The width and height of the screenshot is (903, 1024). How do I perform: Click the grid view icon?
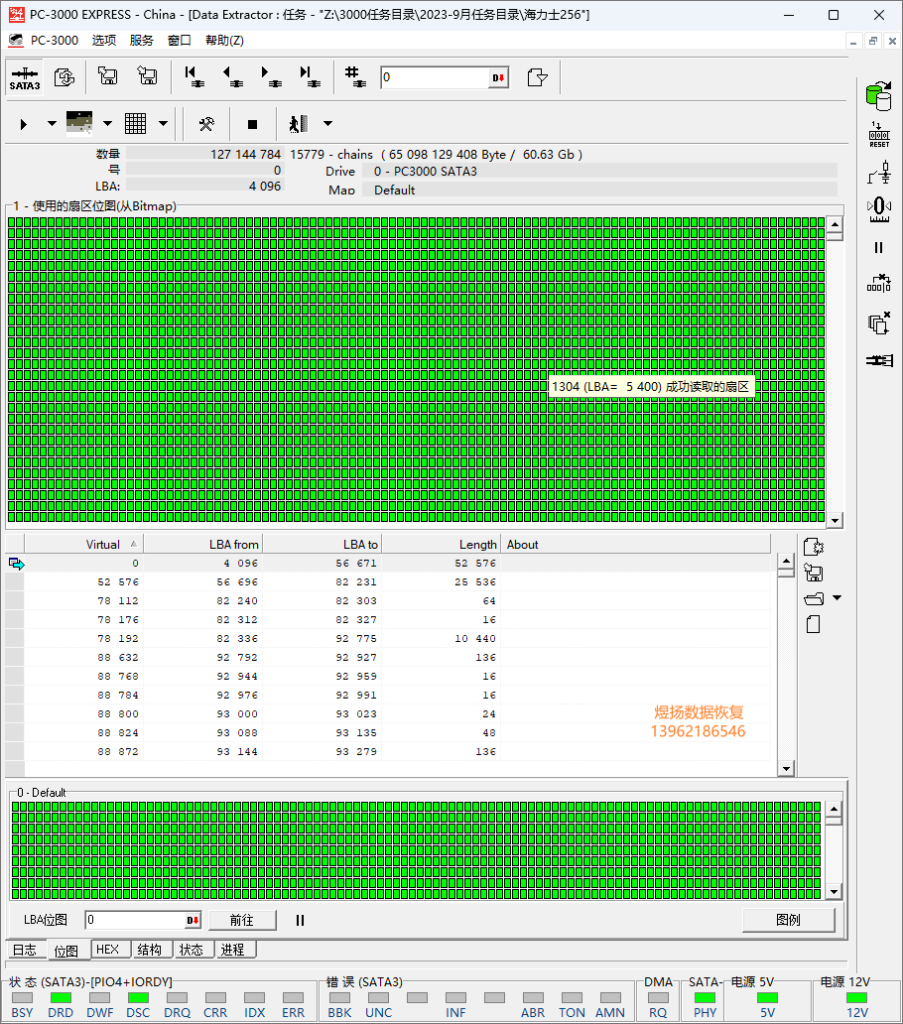pyautogui.click(x=135, y=123)
